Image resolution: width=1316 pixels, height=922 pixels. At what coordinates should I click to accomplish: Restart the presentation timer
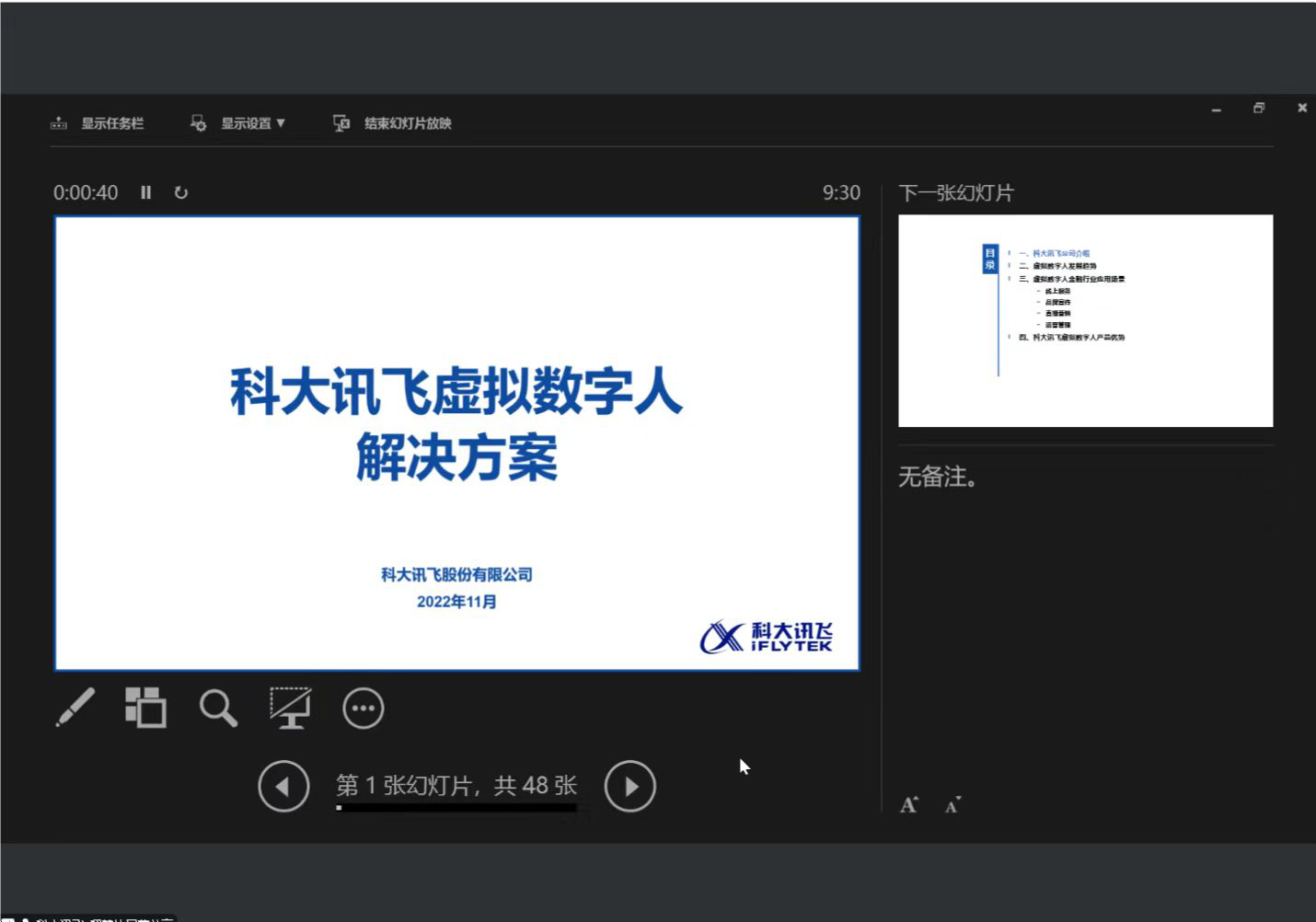click(181, 192)
